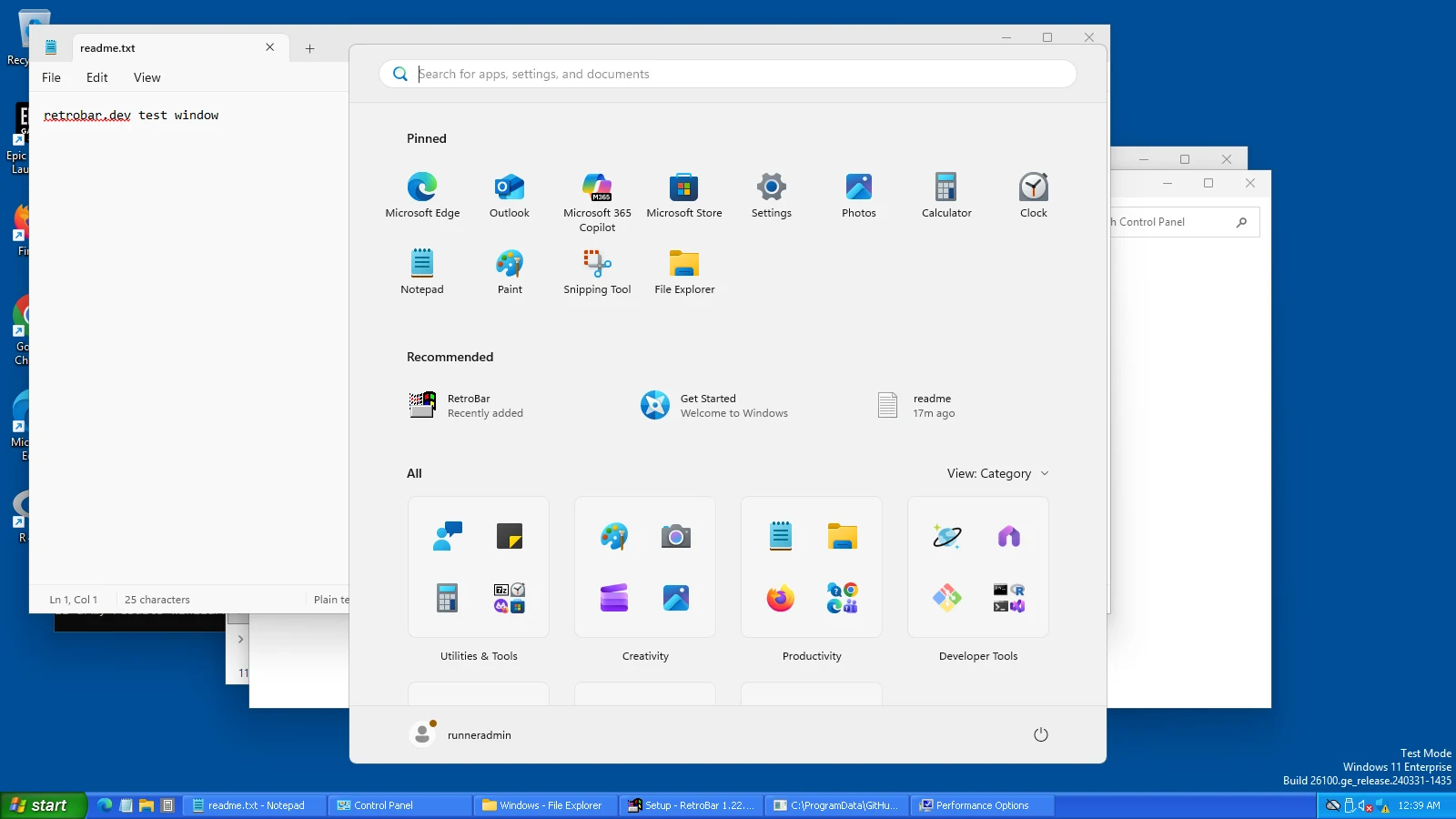Viewport: 1456px width, 819px height.
Task: Open the Calculator pinned app
Action: 946,195
